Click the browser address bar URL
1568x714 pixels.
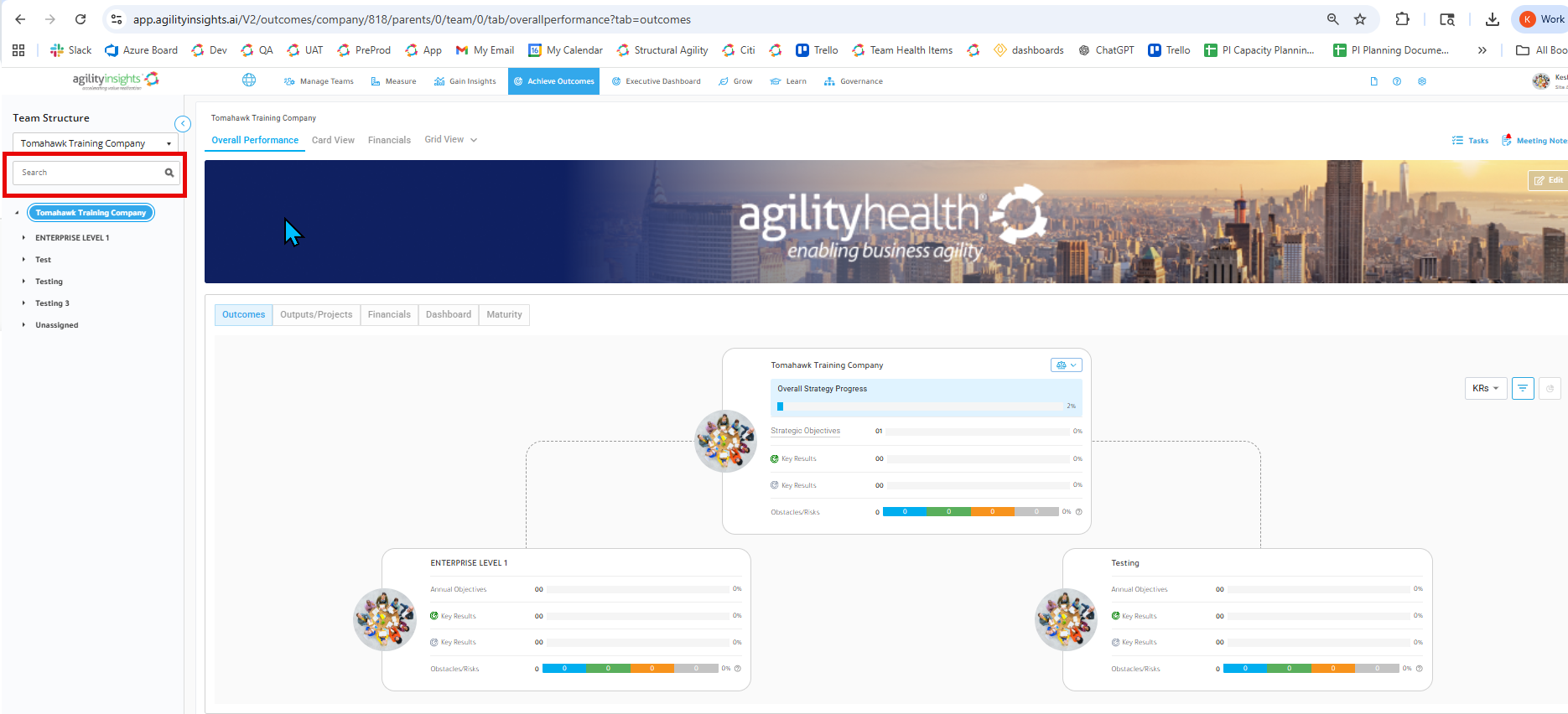(412, 19)
